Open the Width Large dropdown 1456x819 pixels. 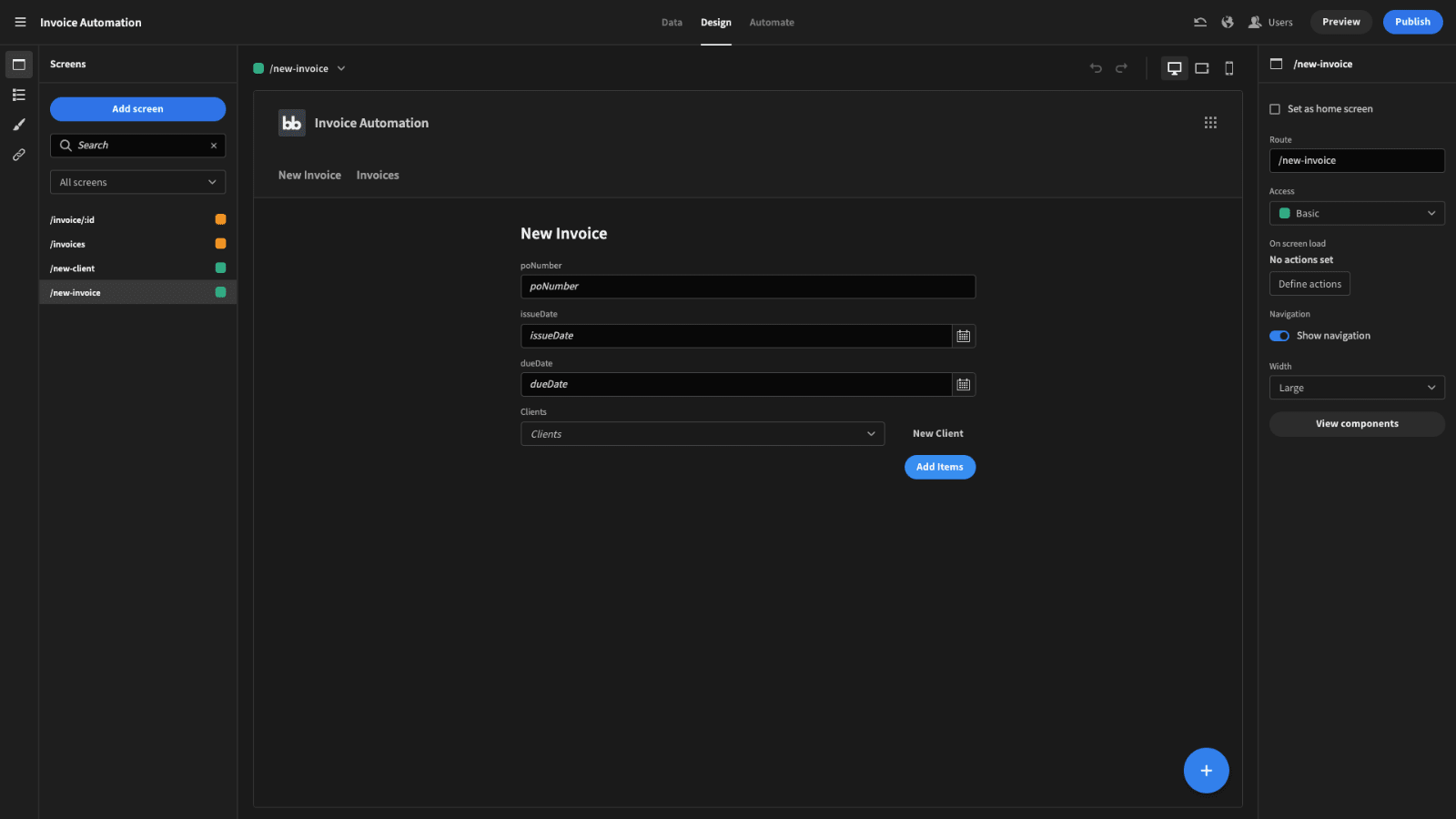(x=1357, y=388)
